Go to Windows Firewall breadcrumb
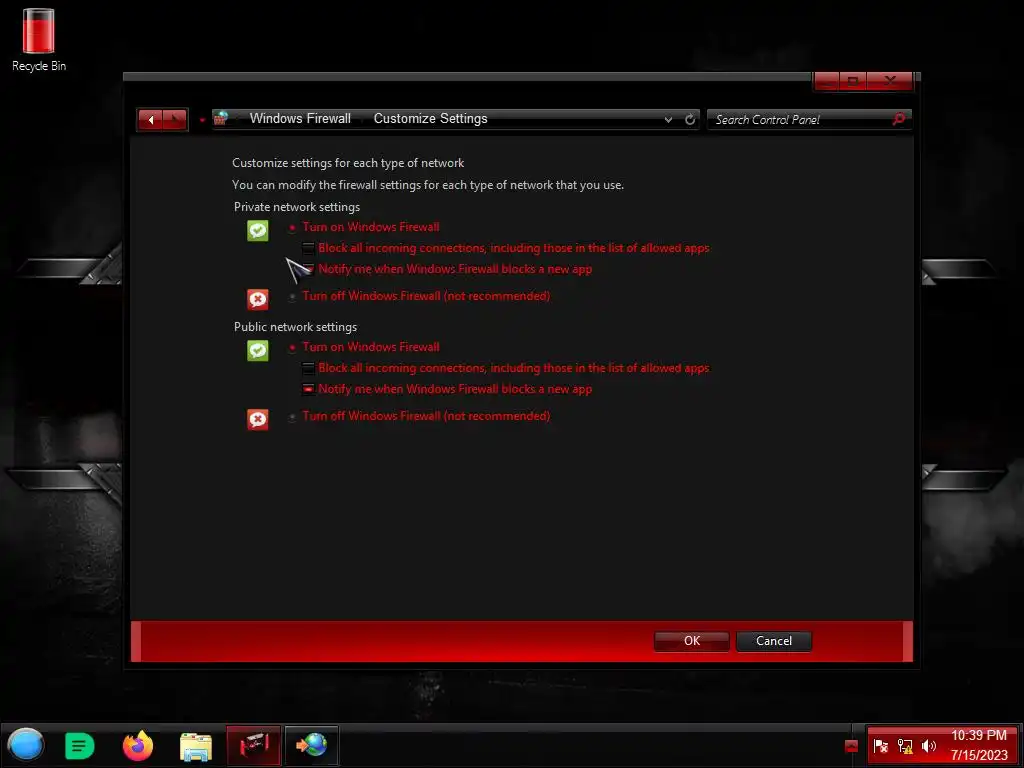The image size is (1024, 768). click(x=300, y=119)
